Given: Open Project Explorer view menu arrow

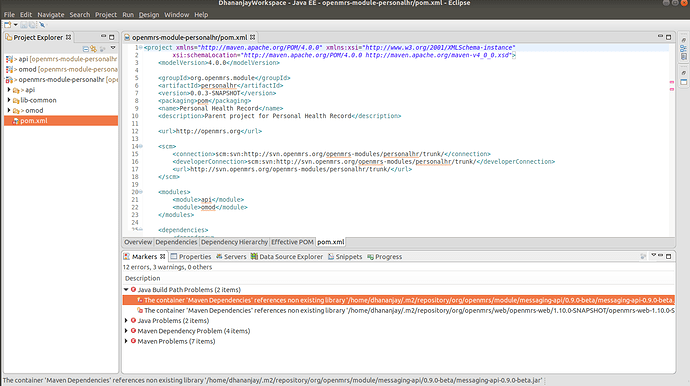Looking at the screenshot, I should (113, 48).
